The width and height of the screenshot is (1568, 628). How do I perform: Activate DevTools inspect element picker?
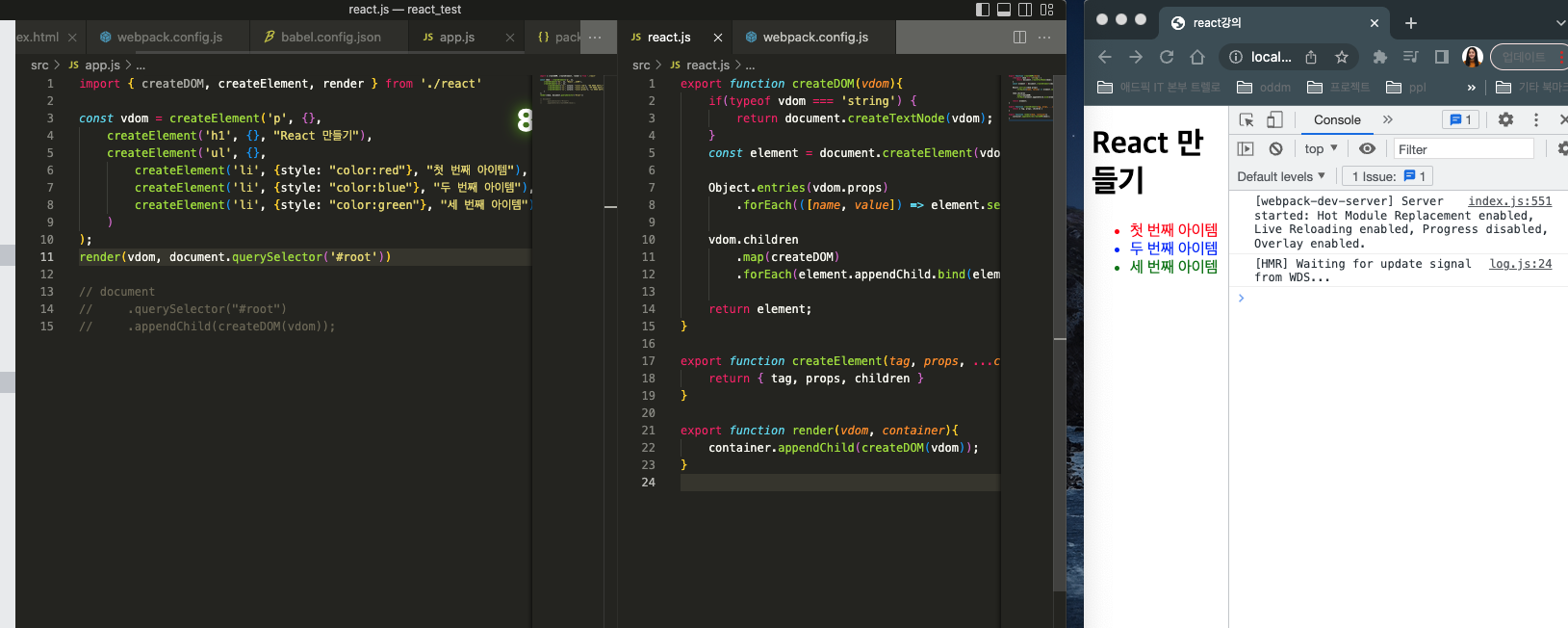click(1247, 119)
